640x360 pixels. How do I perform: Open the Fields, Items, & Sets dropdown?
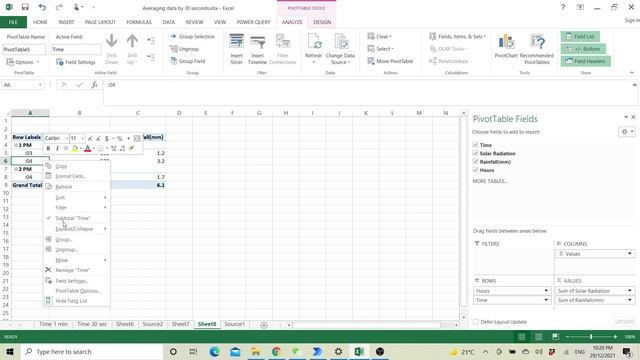pyautogui.click(x=458, y=37)
